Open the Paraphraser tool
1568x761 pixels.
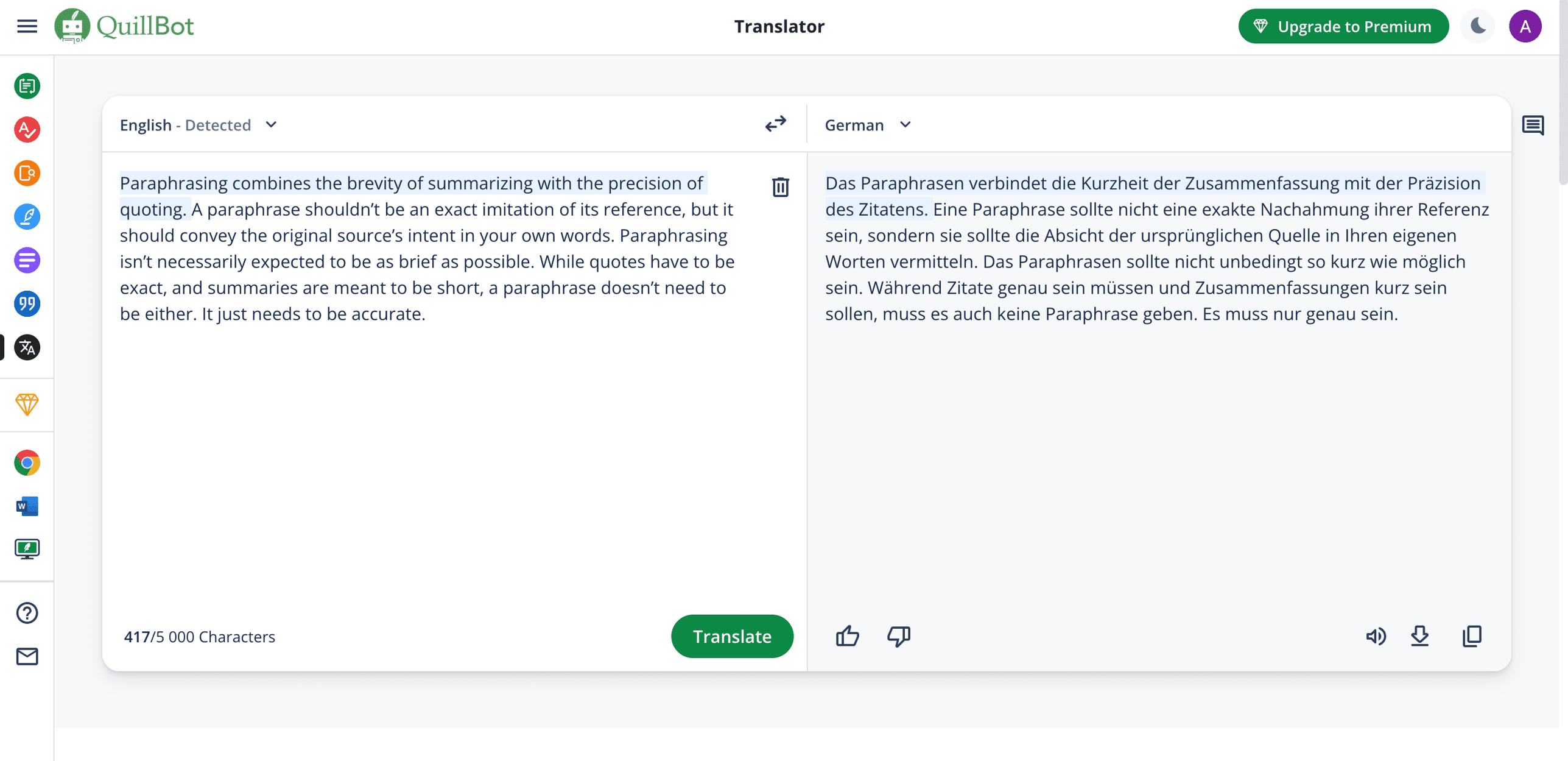tap(26, 86)
